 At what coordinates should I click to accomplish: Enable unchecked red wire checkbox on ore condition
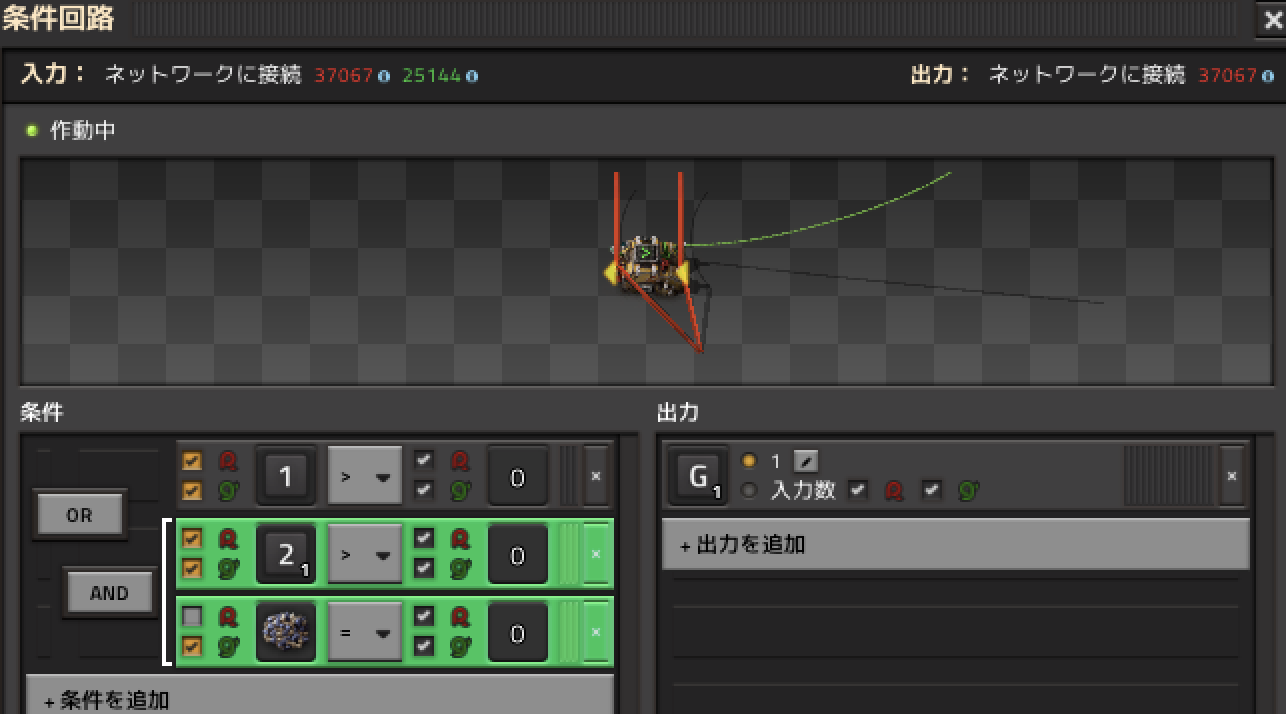click(x=192, y=617)
